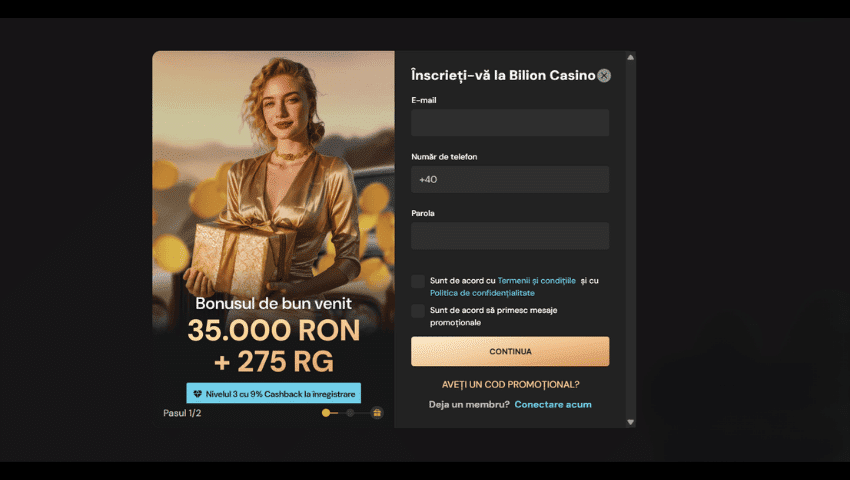Focus the E-mail input field

[x=510, y=123]
